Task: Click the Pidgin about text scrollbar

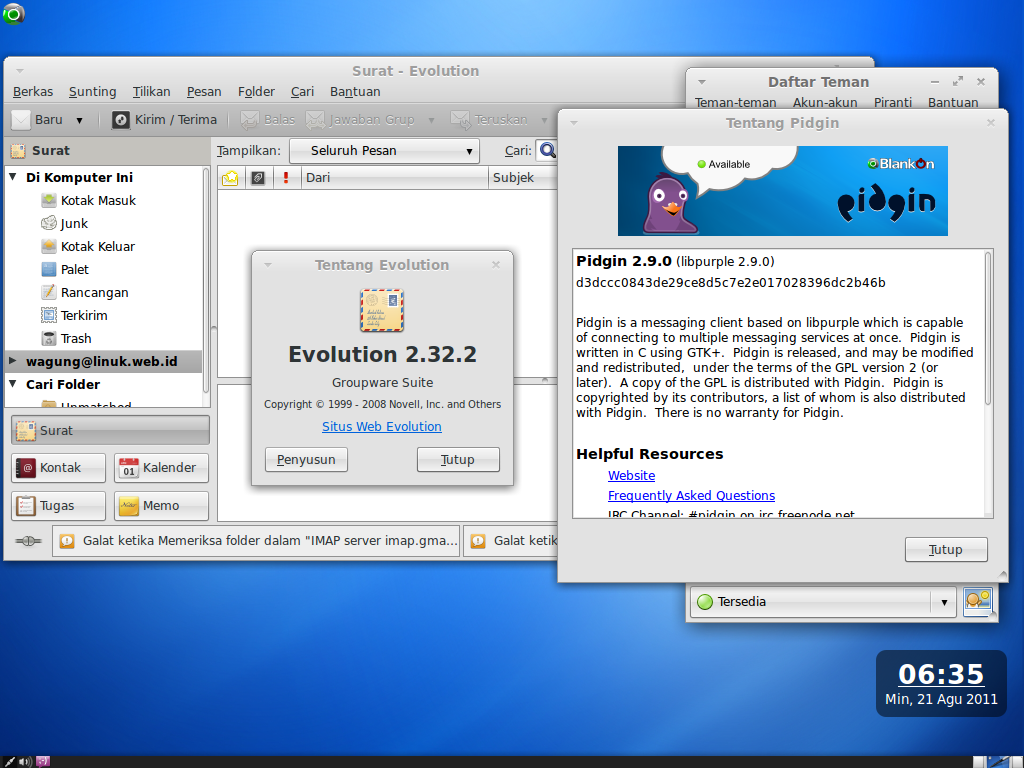Action: pyautogui.click(x=987, y=328)
